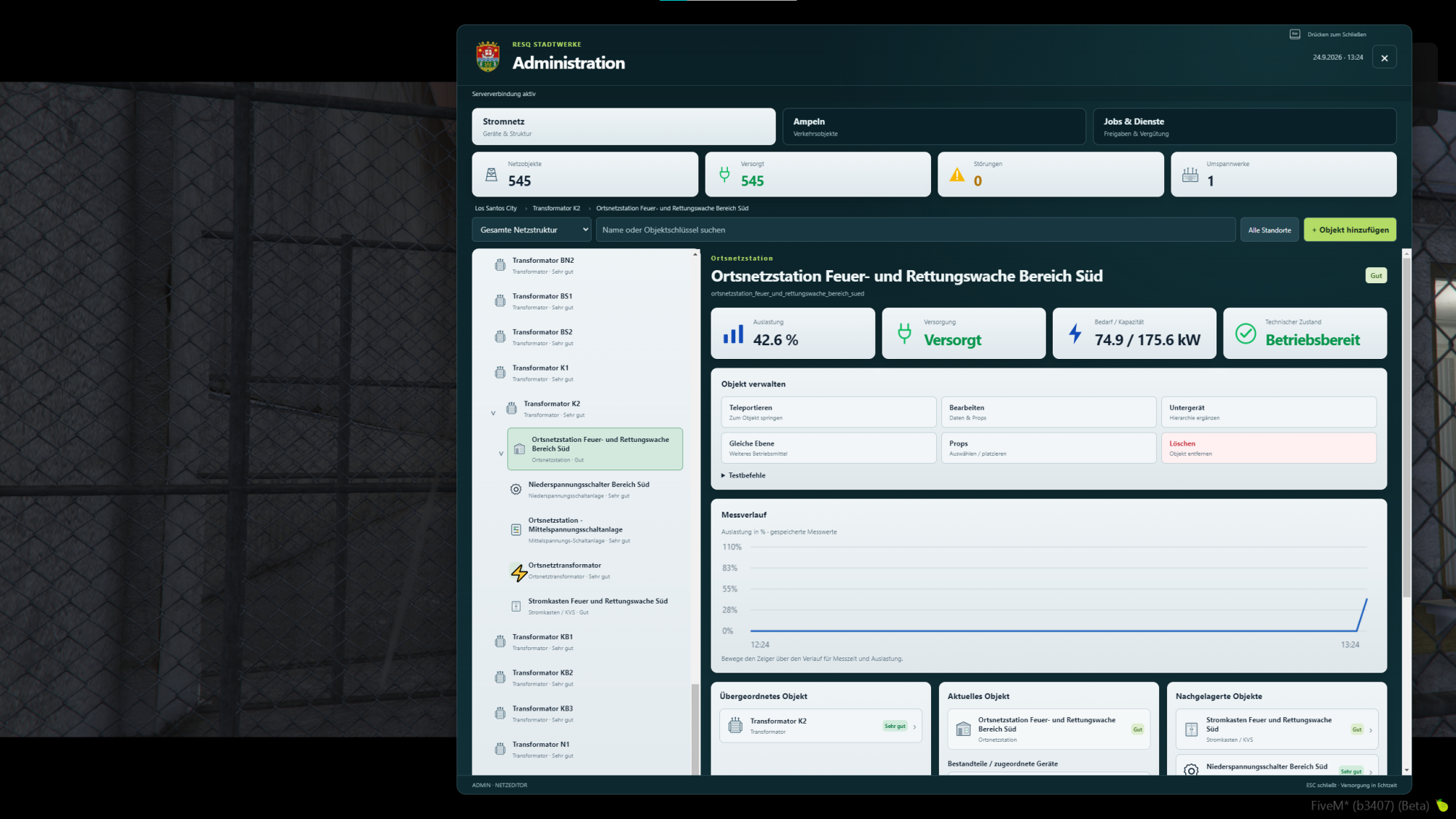Select Transformator KB1 in the tree

click(586, 641)
